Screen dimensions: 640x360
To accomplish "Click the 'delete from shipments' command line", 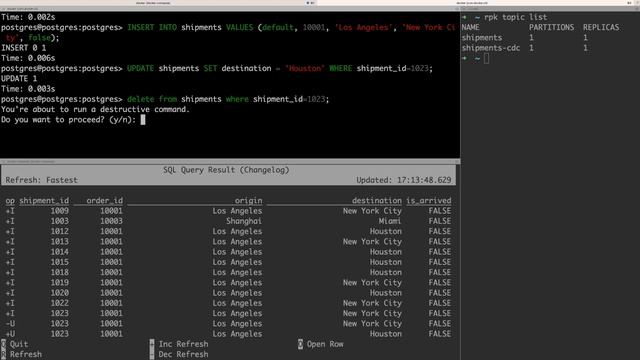I will click(x=165, y=99).
